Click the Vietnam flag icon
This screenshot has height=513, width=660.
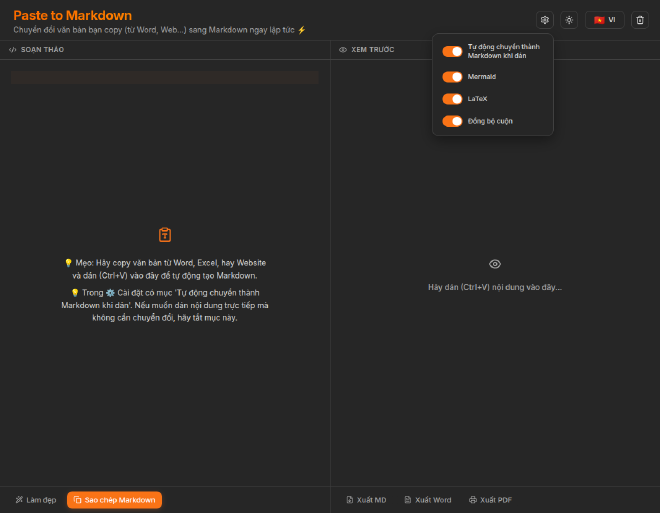coord(599,20)
